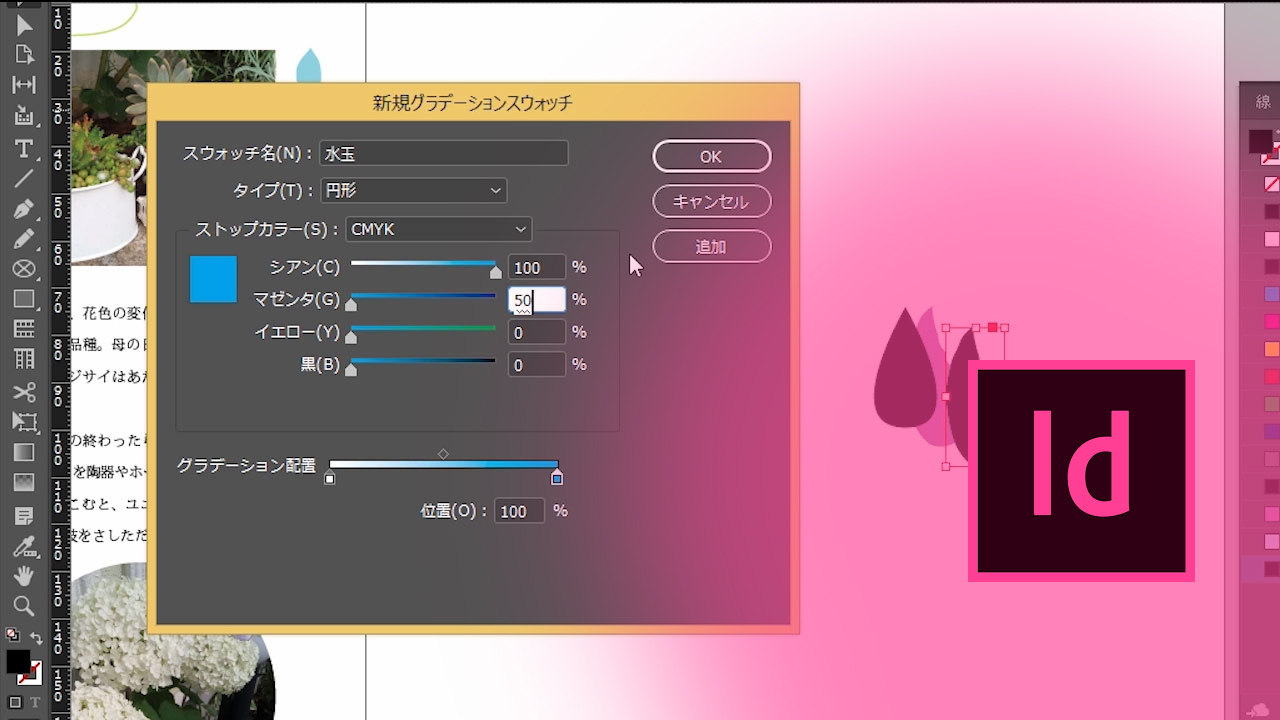Click the orange swatch in swatches panel
1280x720 pixels.
click(1271, 349)
